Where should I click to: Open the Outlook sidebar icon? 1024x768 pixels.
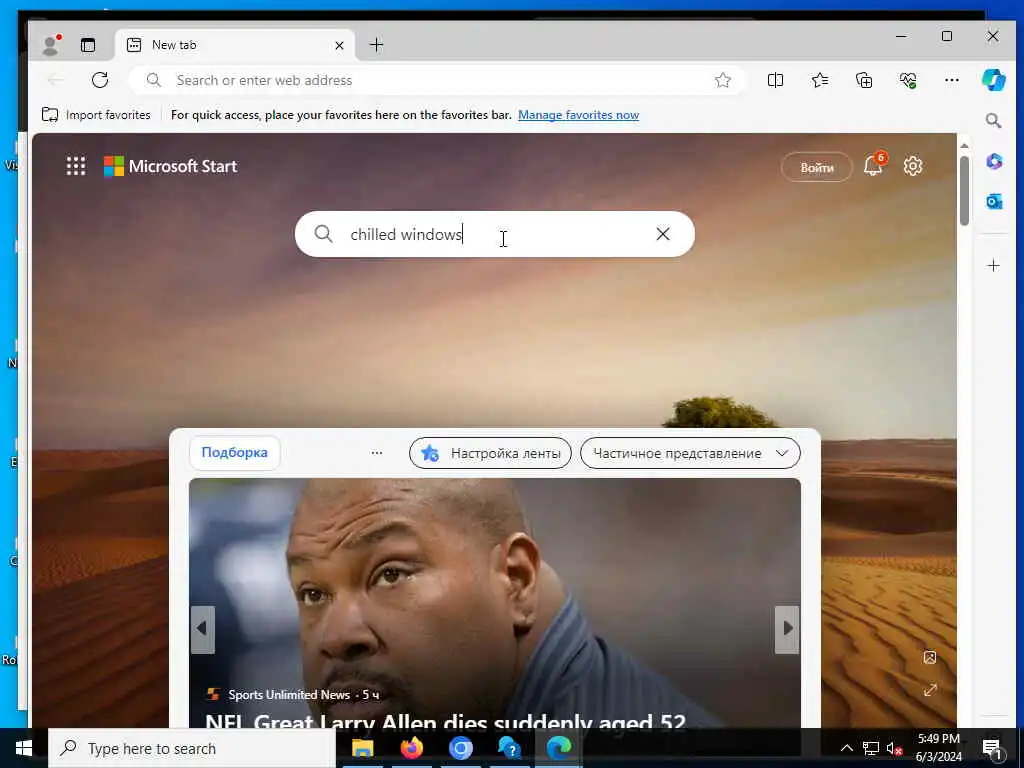coord(993,202)
